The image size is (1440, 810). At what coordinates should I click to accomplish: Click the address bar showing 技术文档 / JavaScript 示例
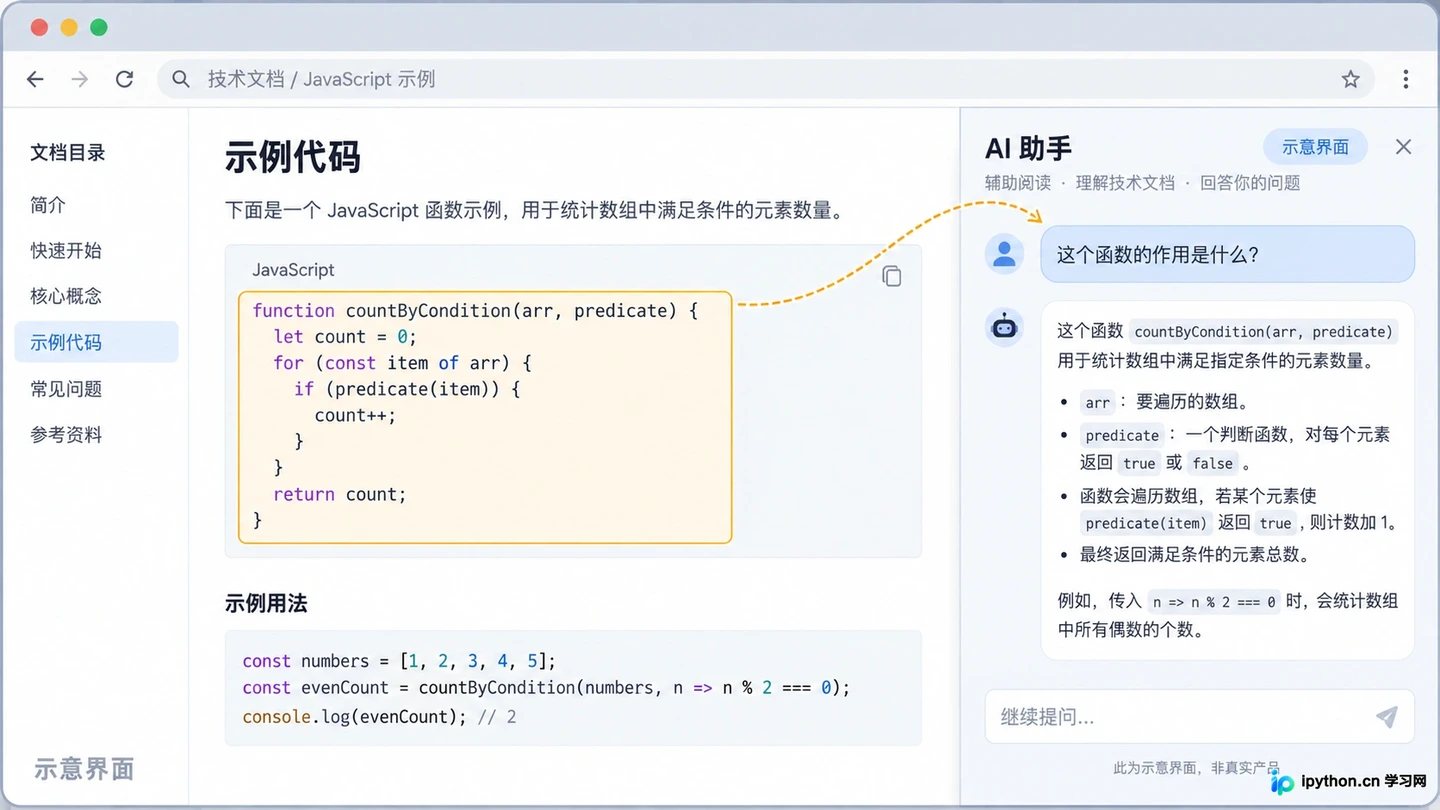point(766,79)
